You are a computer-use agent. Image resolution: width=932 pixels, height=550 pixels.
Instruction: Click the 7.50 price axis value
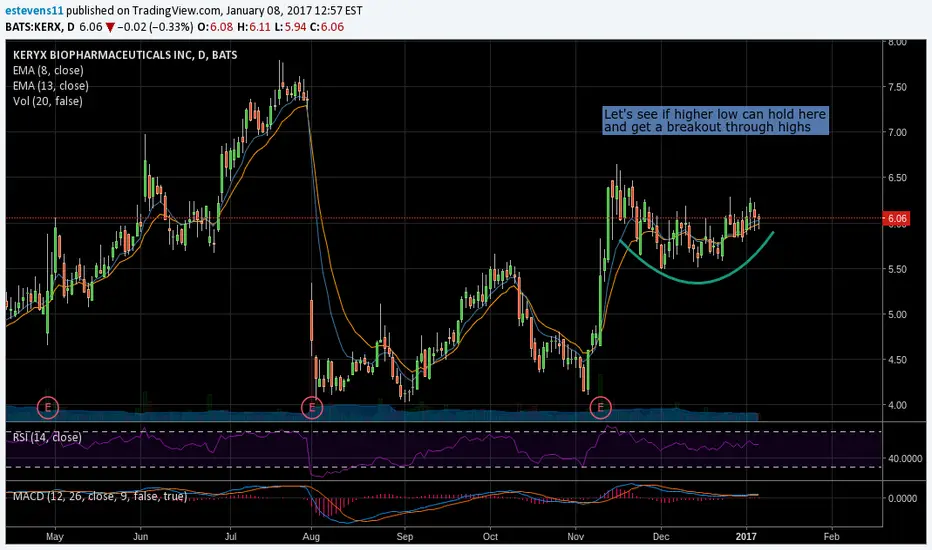[x=897, y=87]
